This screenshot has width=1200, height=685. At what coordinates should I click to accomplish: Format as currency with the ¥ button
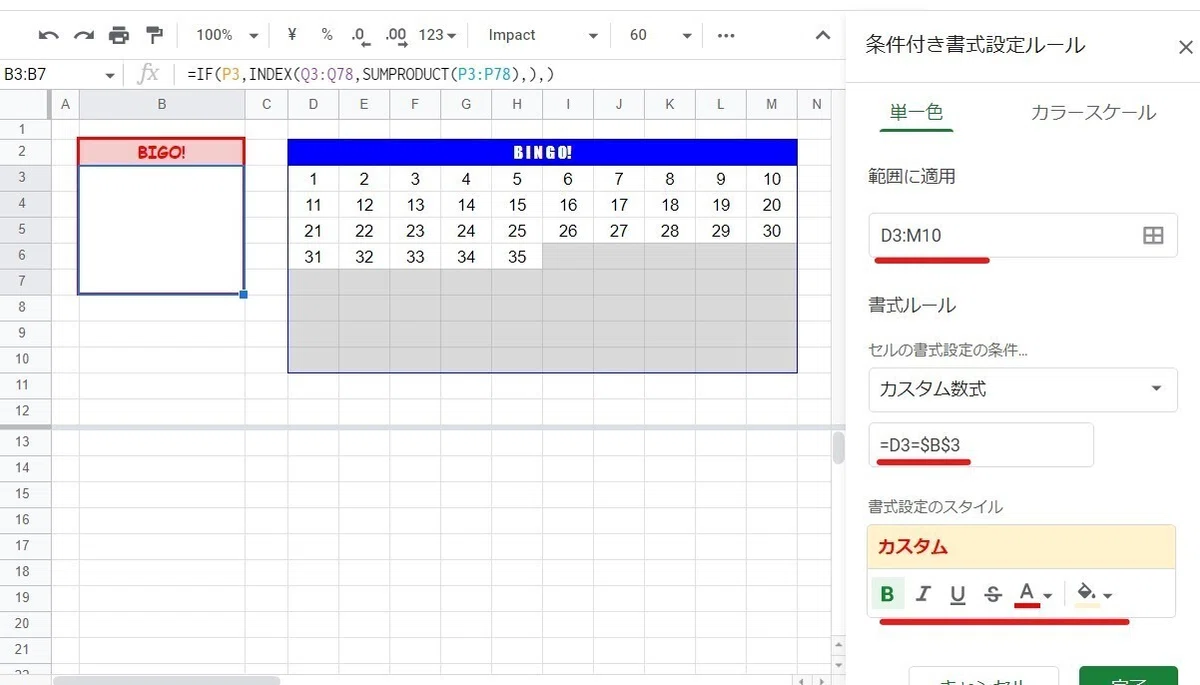pos(292,35)
